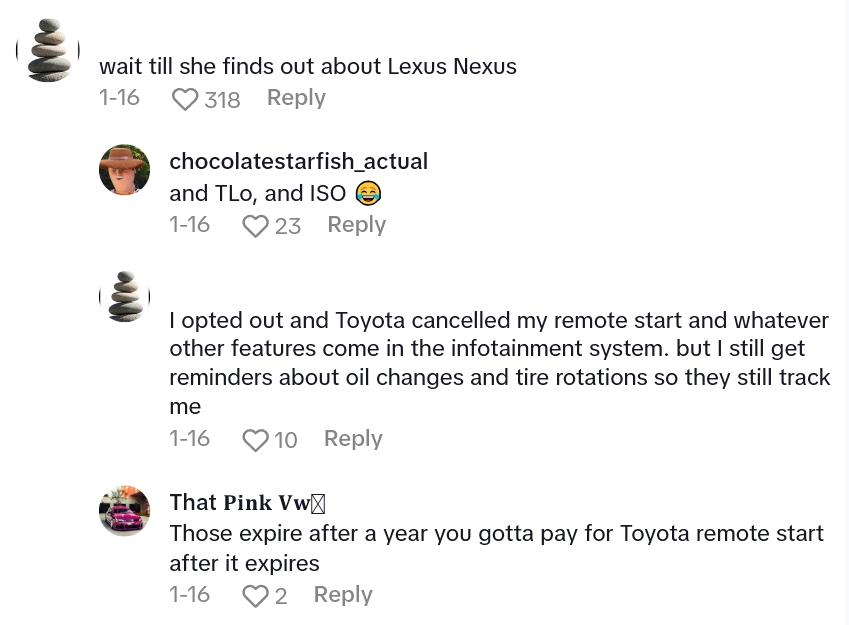Open stacked stones avatar beside Lexus Nexus comment
The image size is (849, 625).
[x=47, y=50]
